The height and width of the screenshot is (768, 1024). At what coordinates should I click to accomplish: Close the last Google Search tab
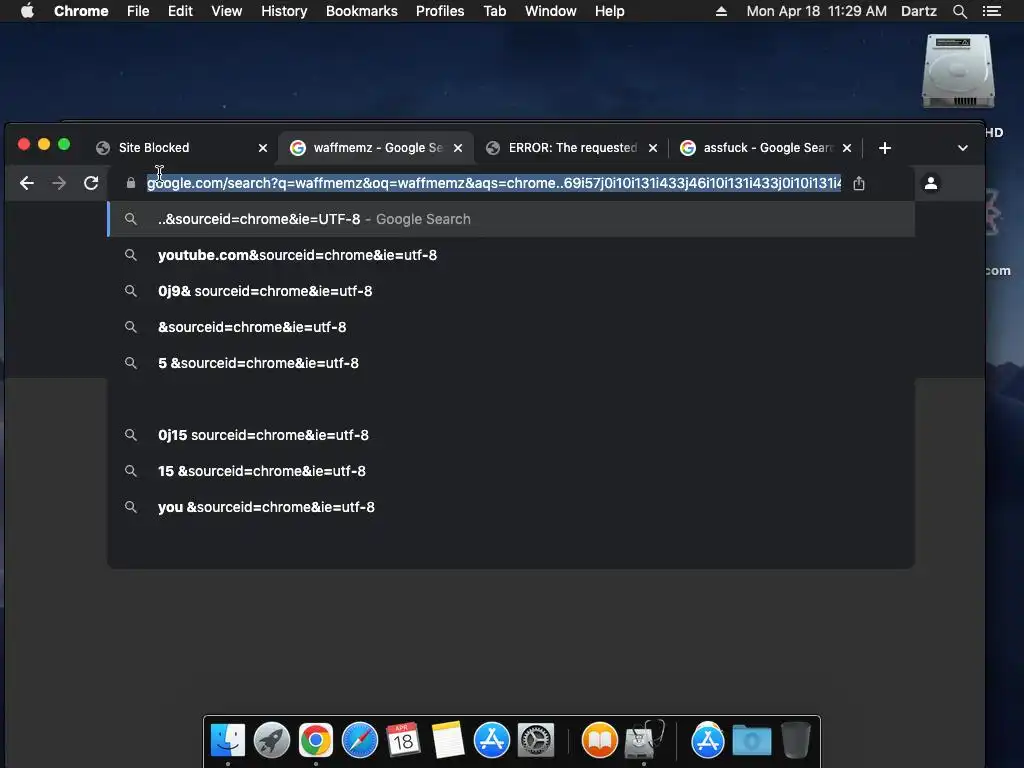pos(847,148)
